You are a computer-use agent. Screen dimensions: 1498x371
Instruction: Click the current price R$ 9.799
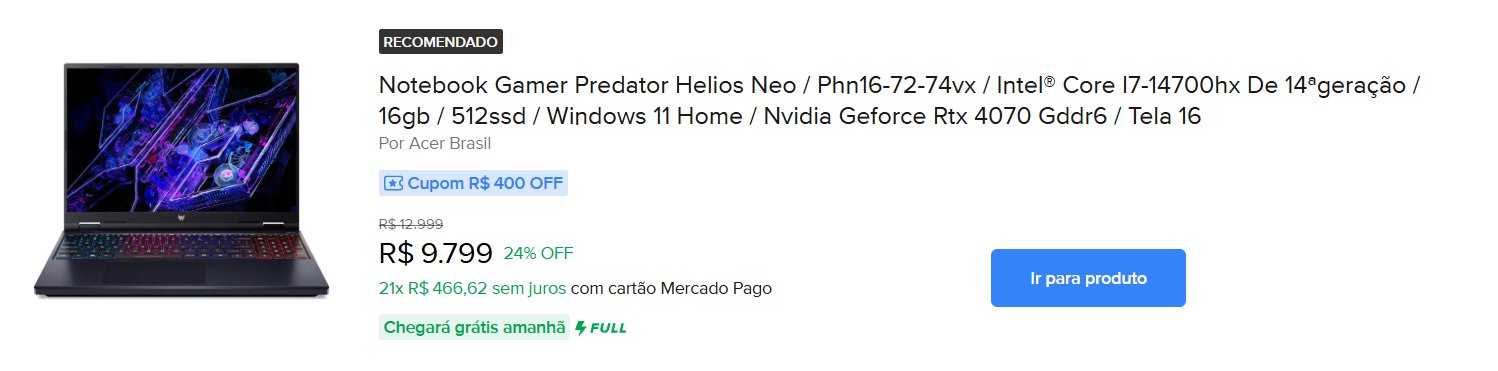tap(436, 253)
